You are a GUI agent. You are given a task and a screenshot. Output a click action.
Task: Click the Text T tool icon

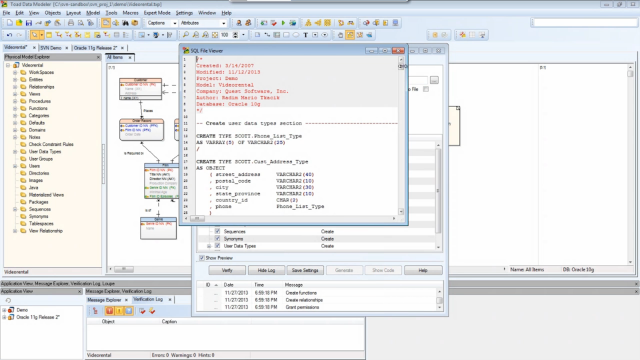pos(305,35)
